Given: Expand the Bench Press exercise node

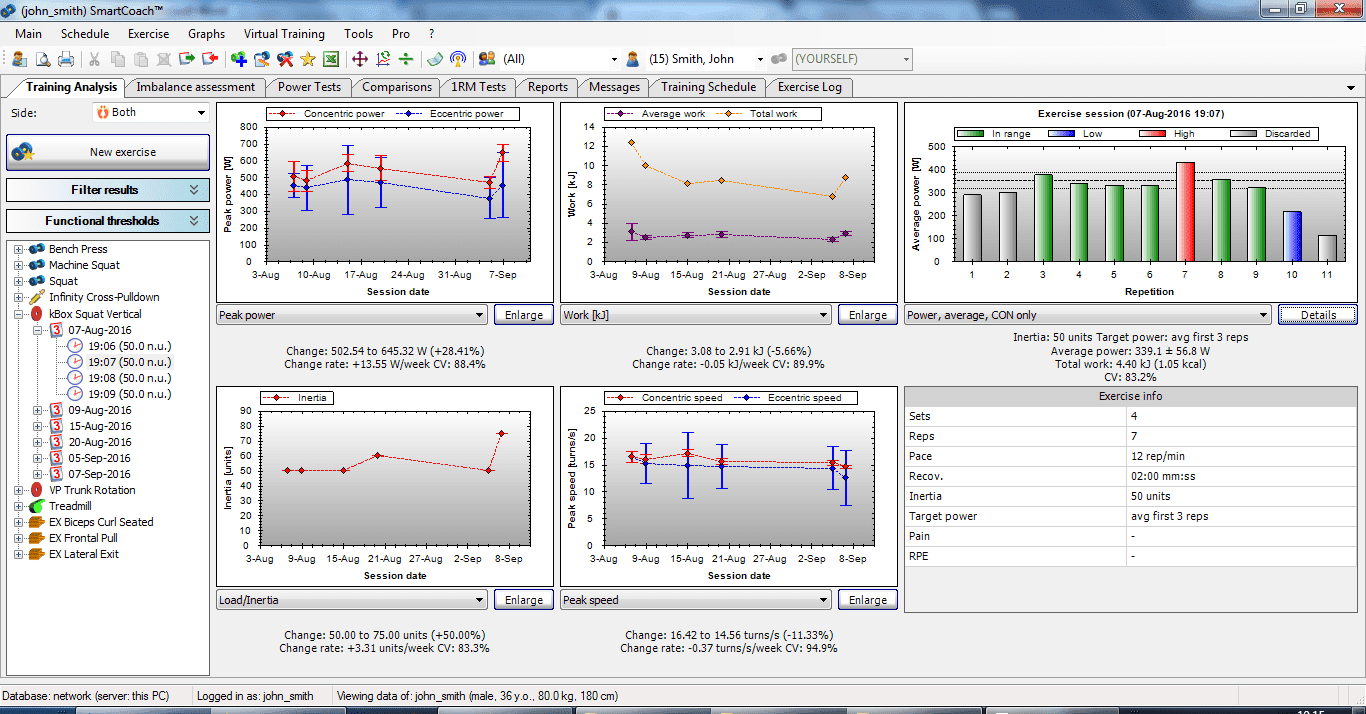Looking at the screenshot, I should coord(17,249).
